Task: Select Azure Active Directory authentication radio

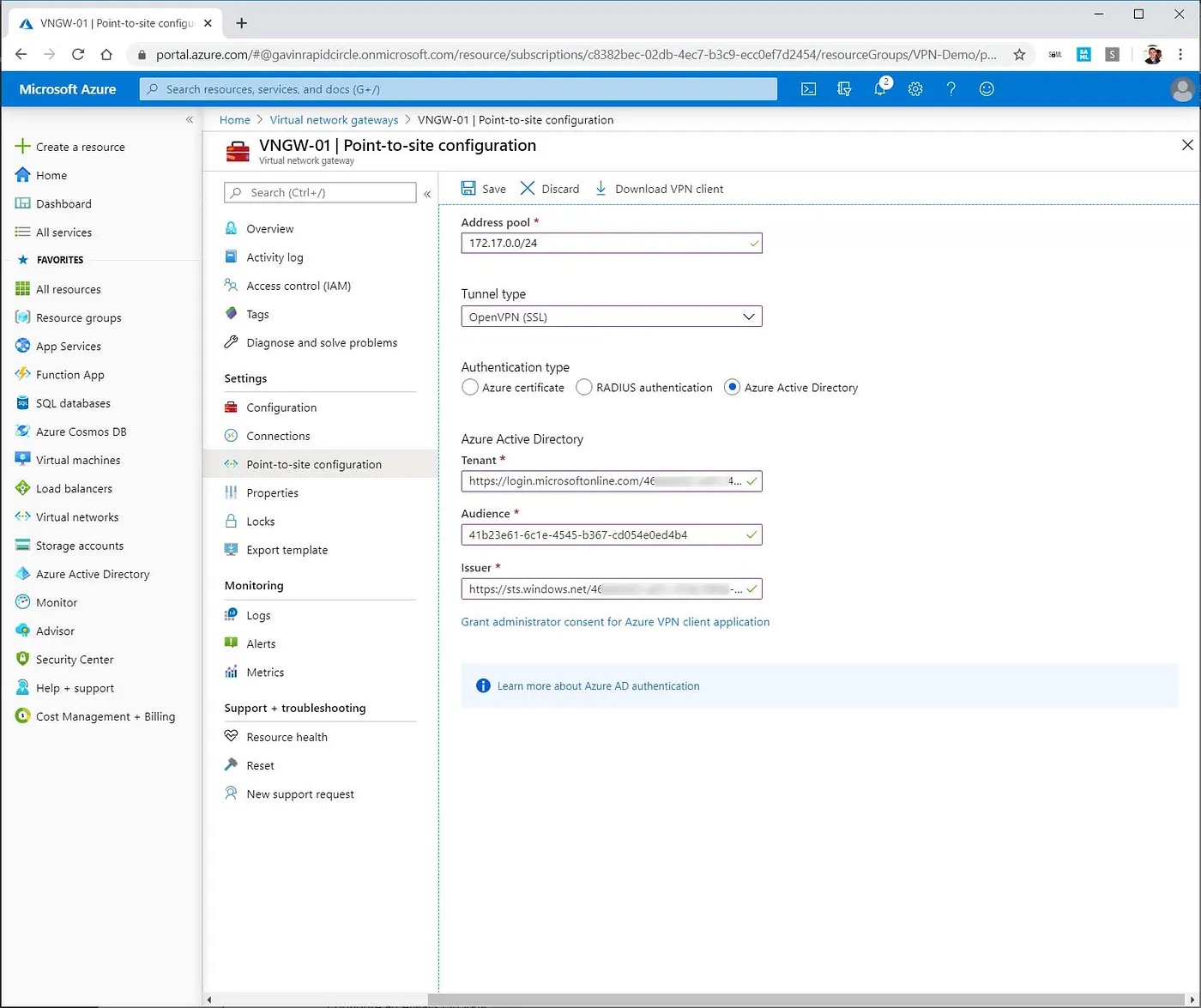Action: [732, 387]
